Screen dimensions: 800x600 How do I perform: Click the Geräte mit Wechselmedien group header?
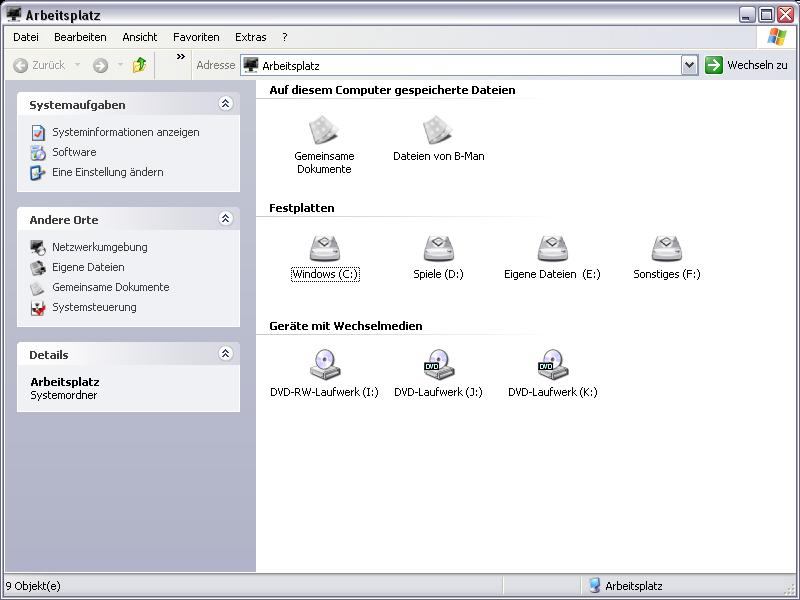(x=345, y=326)
